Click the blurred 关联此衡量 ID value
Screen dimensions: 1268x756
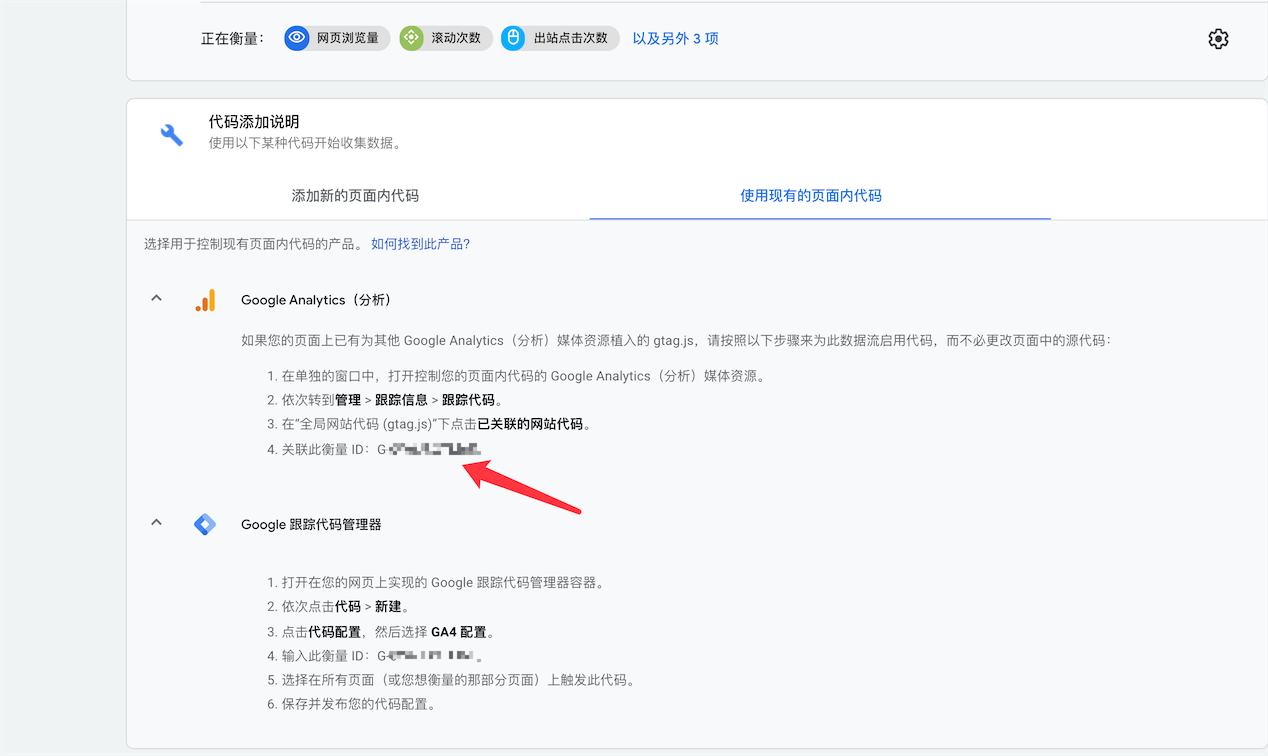coord(430,449)
